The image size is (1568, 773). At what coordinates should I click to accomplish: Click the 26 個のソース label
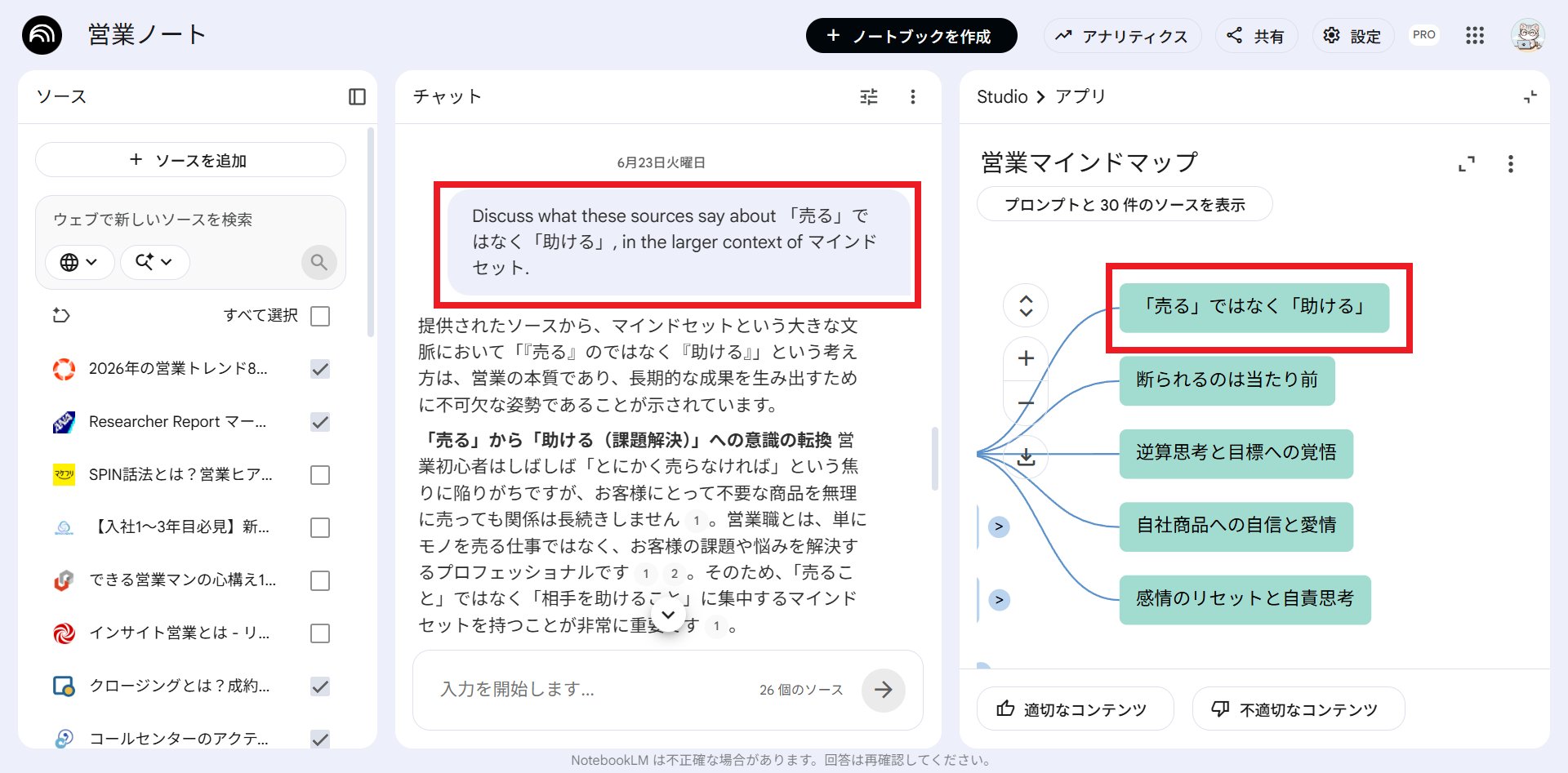point(800,690)
